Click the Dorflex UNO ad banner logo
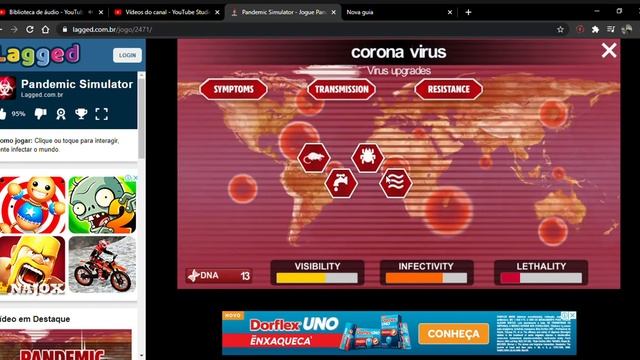 pyautogui.click(x=294, y=325)
